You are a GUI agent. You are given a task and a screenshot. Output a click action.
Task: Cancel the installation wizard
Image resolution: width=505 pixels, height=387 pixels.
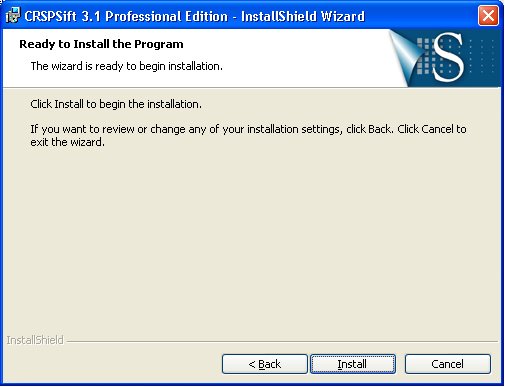[448, 364]
